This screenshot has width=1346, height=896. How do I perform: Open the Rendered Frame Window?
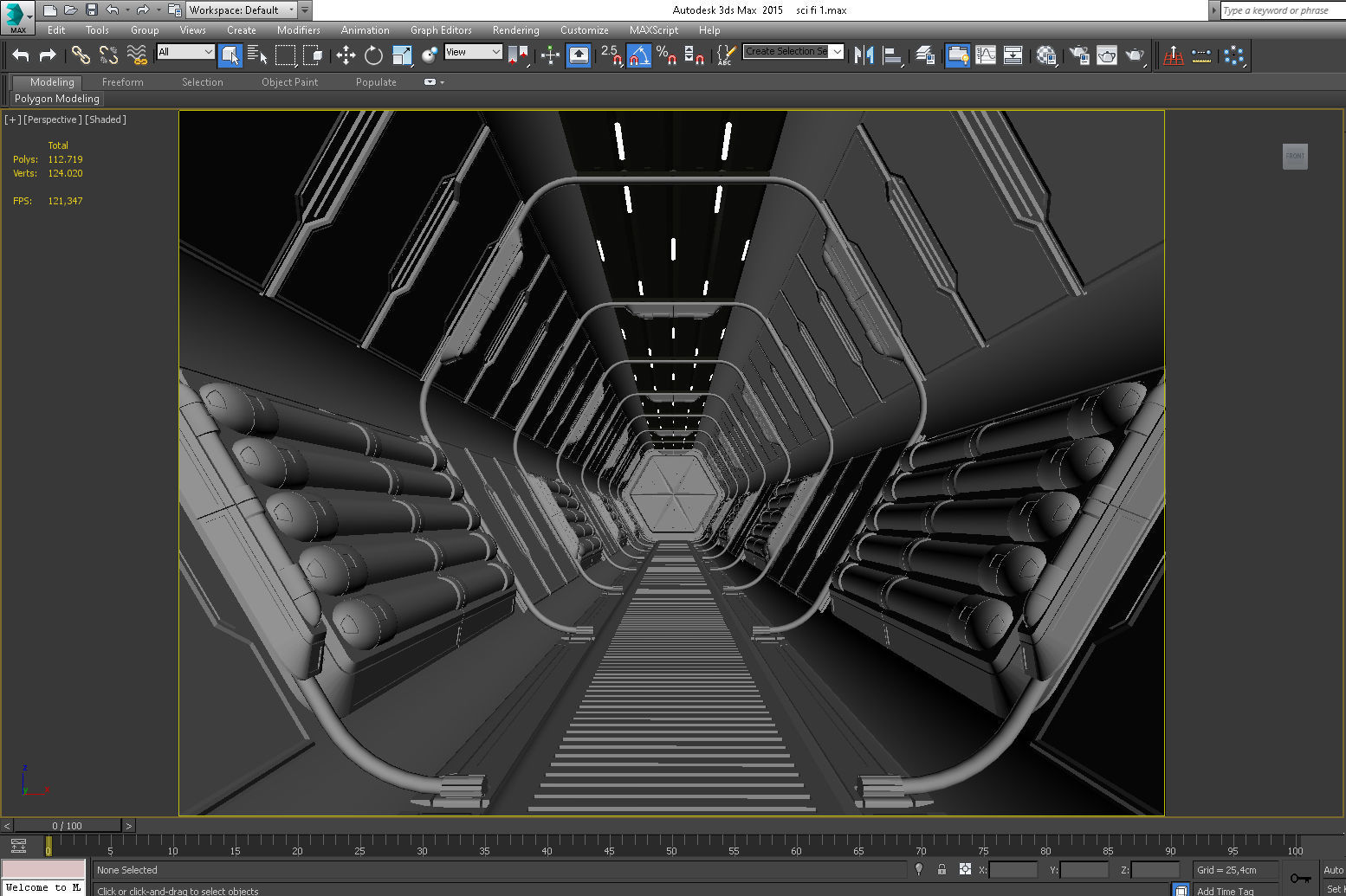[1107, 55]
